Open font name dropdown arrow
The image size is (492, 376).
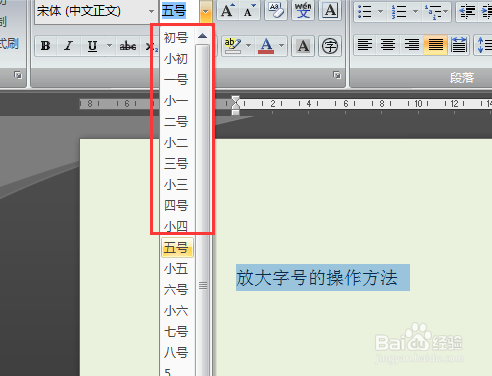click(151, 11)
